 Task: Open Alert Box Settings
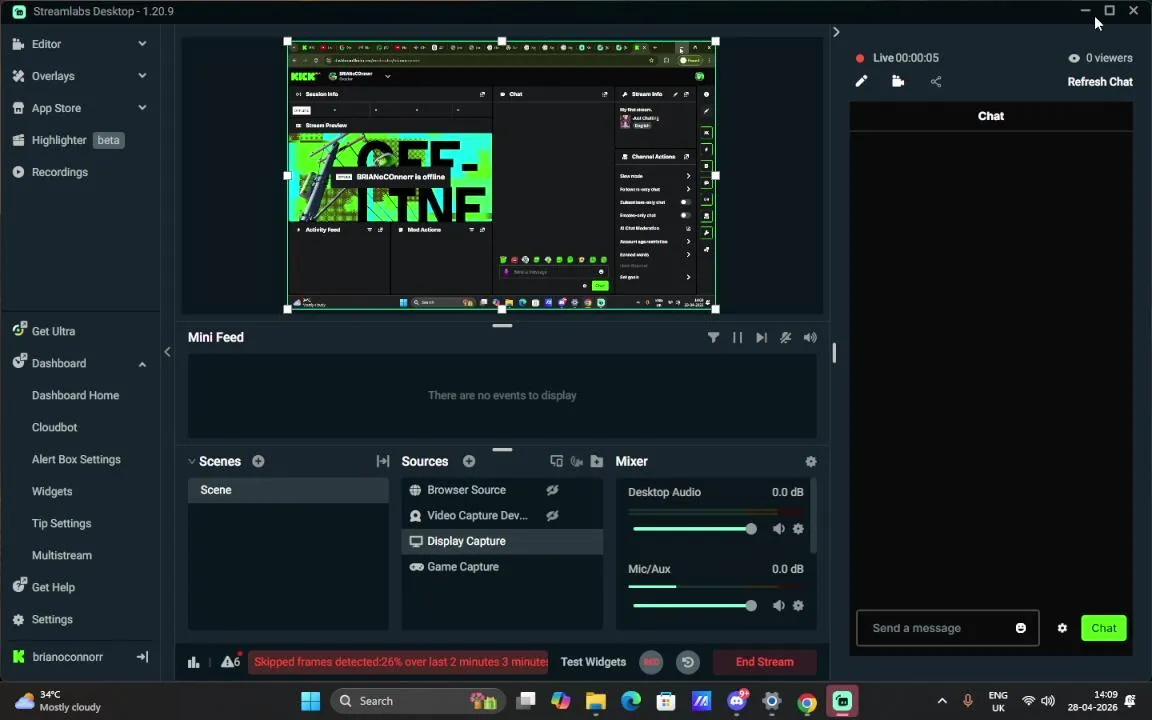[76, 459]
